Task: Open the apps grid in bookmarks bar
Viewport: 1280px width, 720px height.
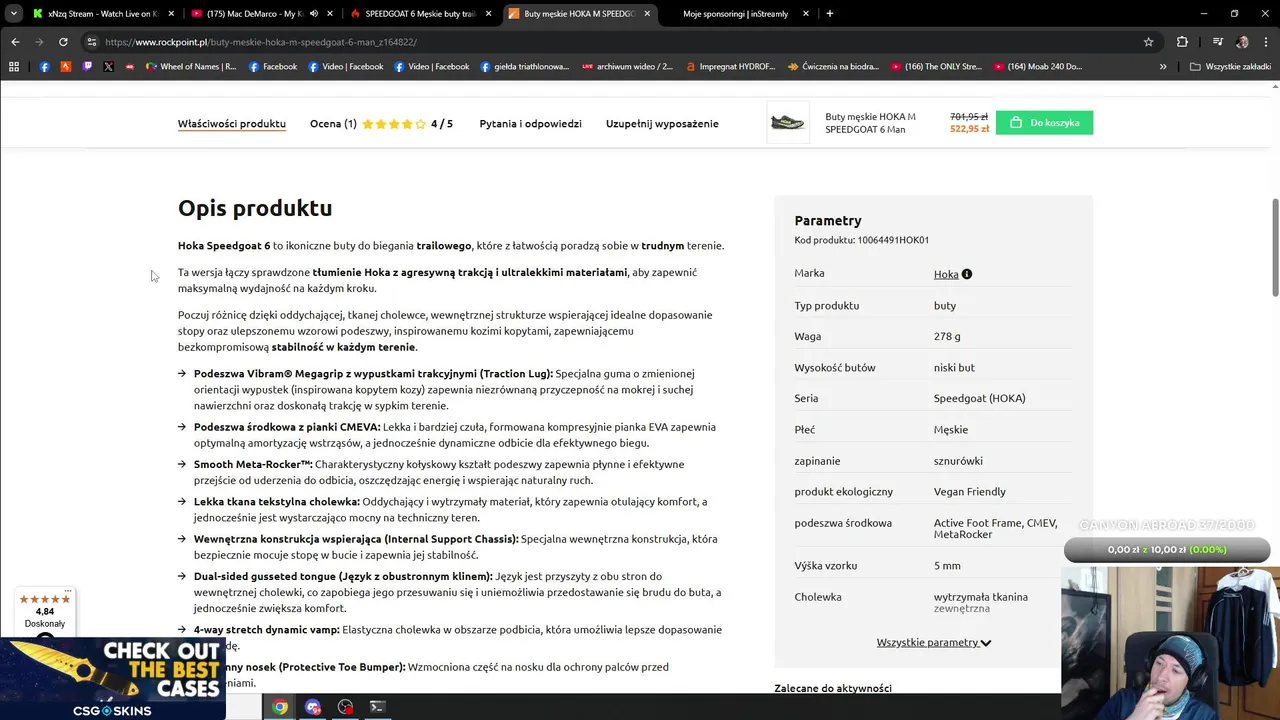Action: pos(14,67)
